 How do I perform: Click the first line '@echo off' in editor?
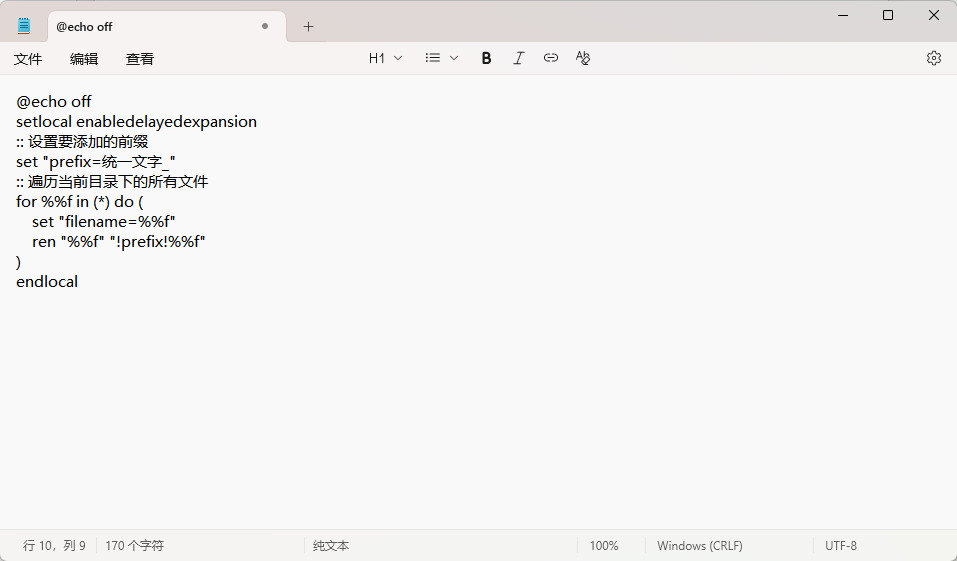click(54, 101)
